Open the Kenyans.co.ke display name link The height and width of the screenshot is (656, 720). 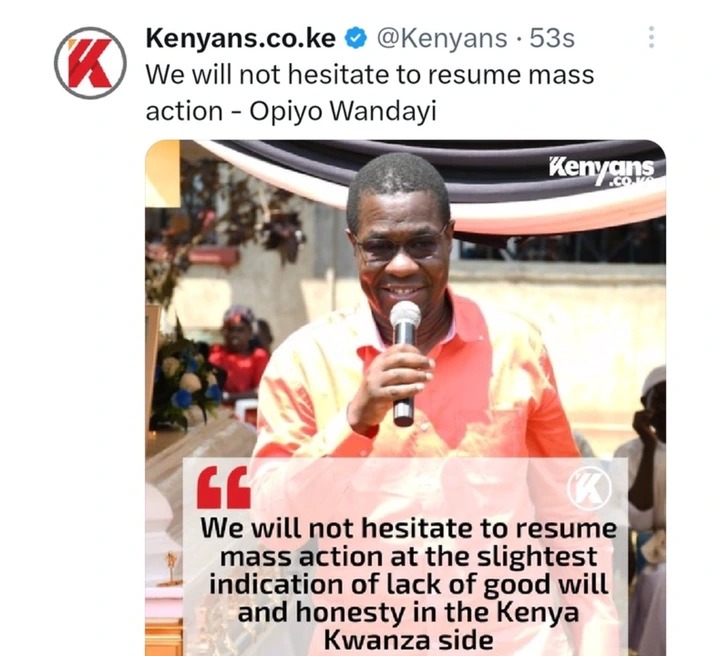[241, 38]
